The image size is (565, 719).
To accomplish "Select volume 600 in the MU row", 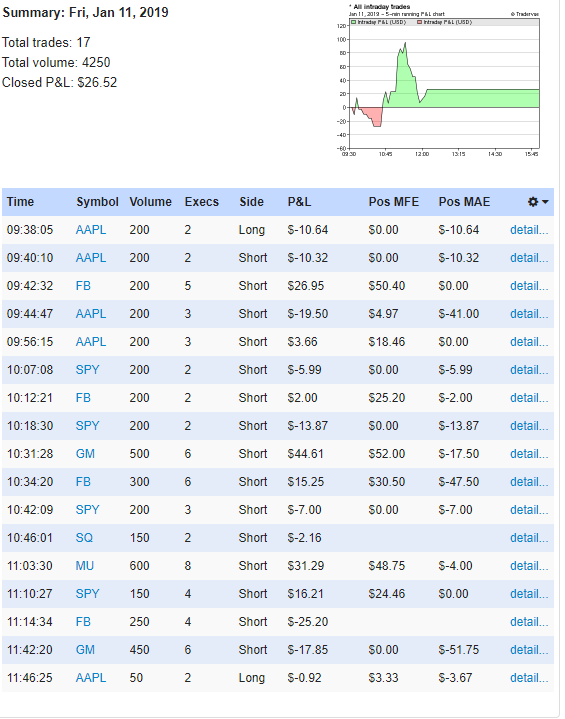I will pos(139,565).
